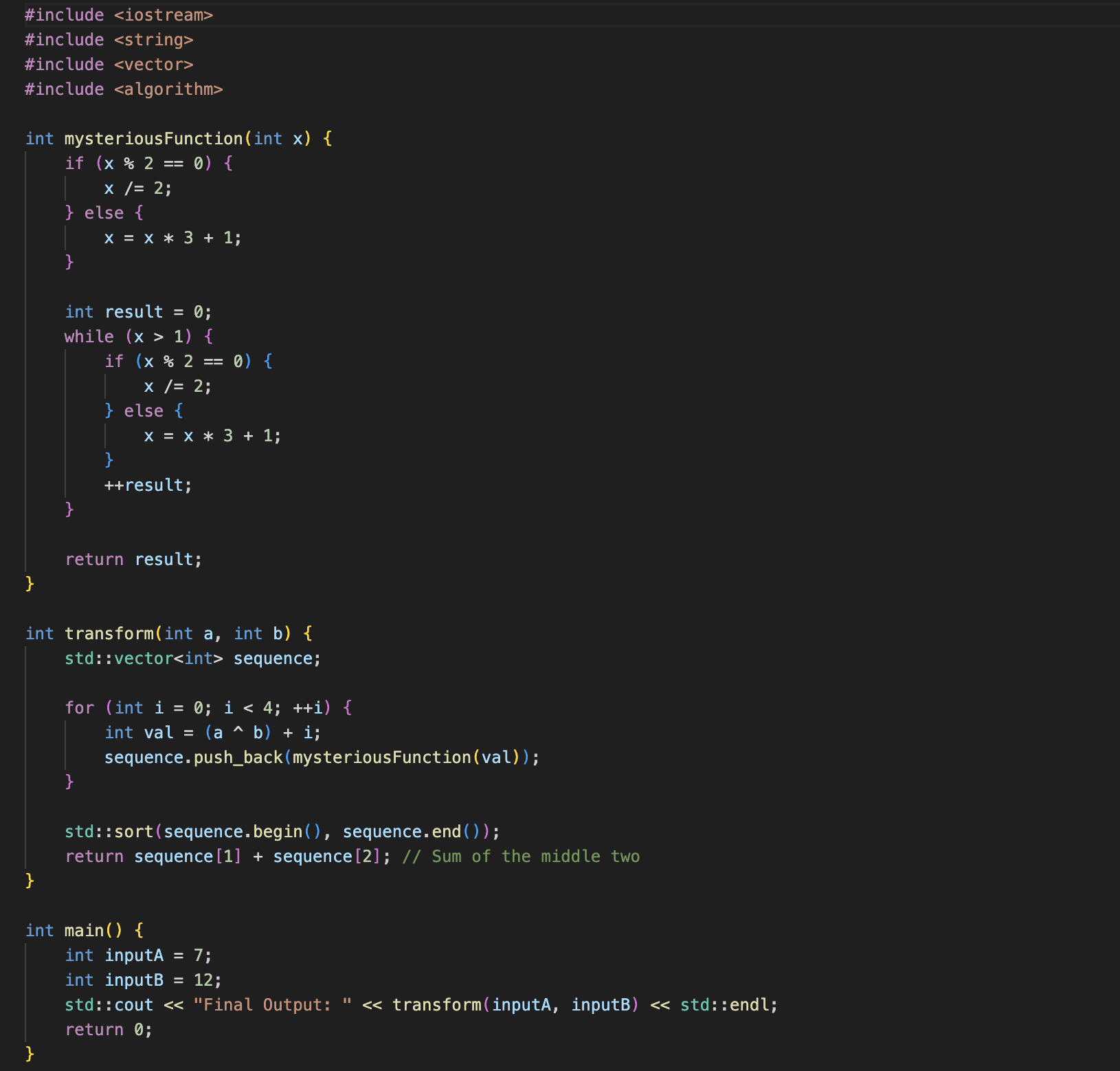The width and height of the screenshot is (1120, 1071).
Task: Click 'sequence[2]' in the return statement
Action: (x=327, y=857)
